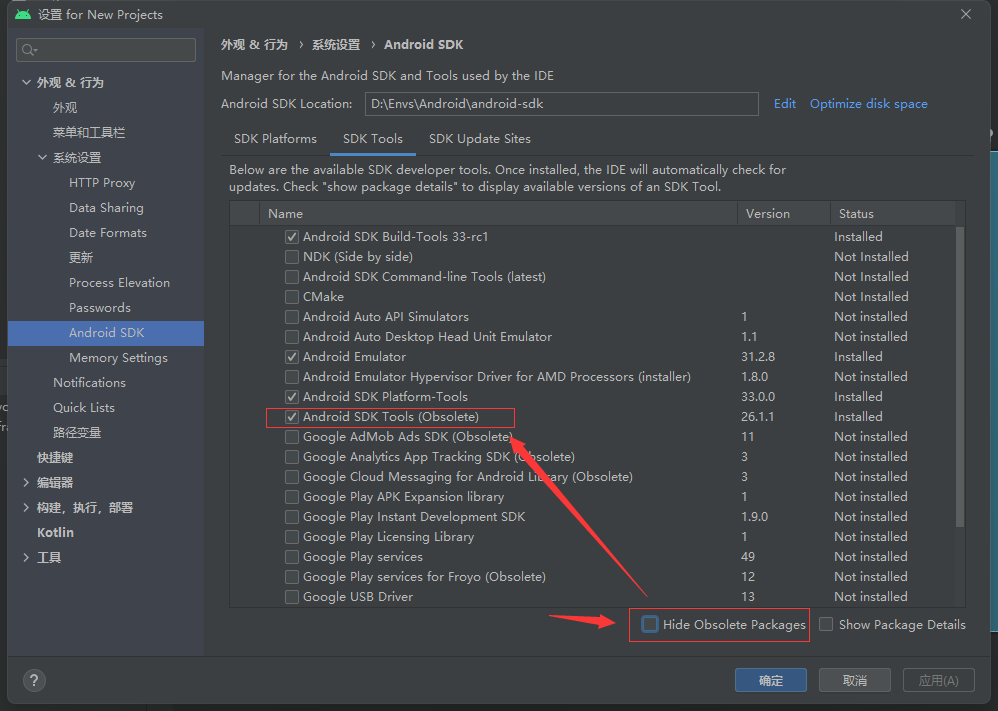The image size is (998, 711).
Task: Click Optimize disk space link
Action: [x=868, y=104]
